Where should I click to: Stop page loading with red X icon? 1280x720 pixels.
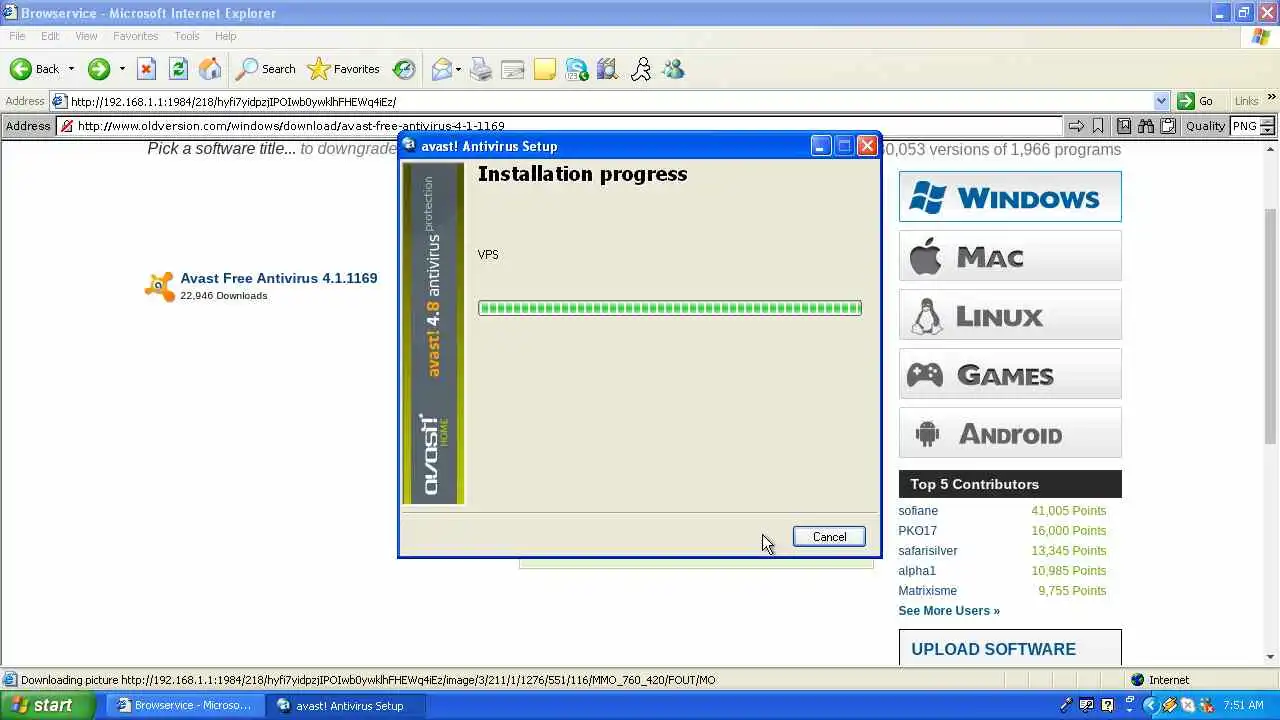click(x=146, y=69)
